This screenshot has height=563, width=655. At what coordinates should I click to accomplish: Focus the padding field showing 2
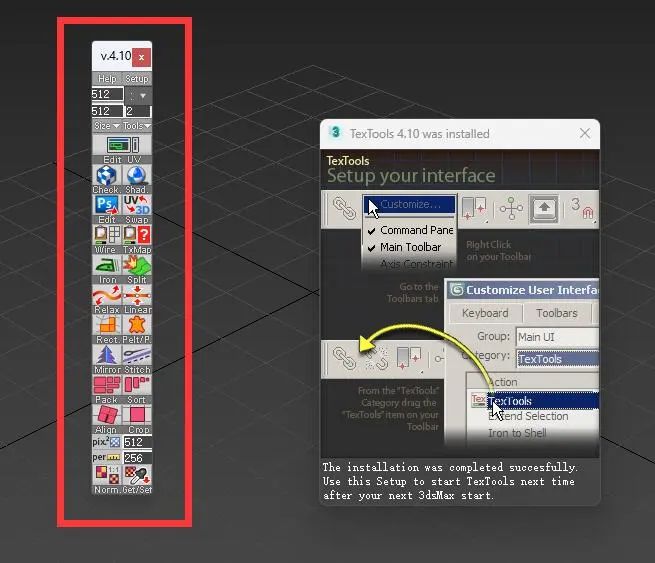[x=138, y=111]
